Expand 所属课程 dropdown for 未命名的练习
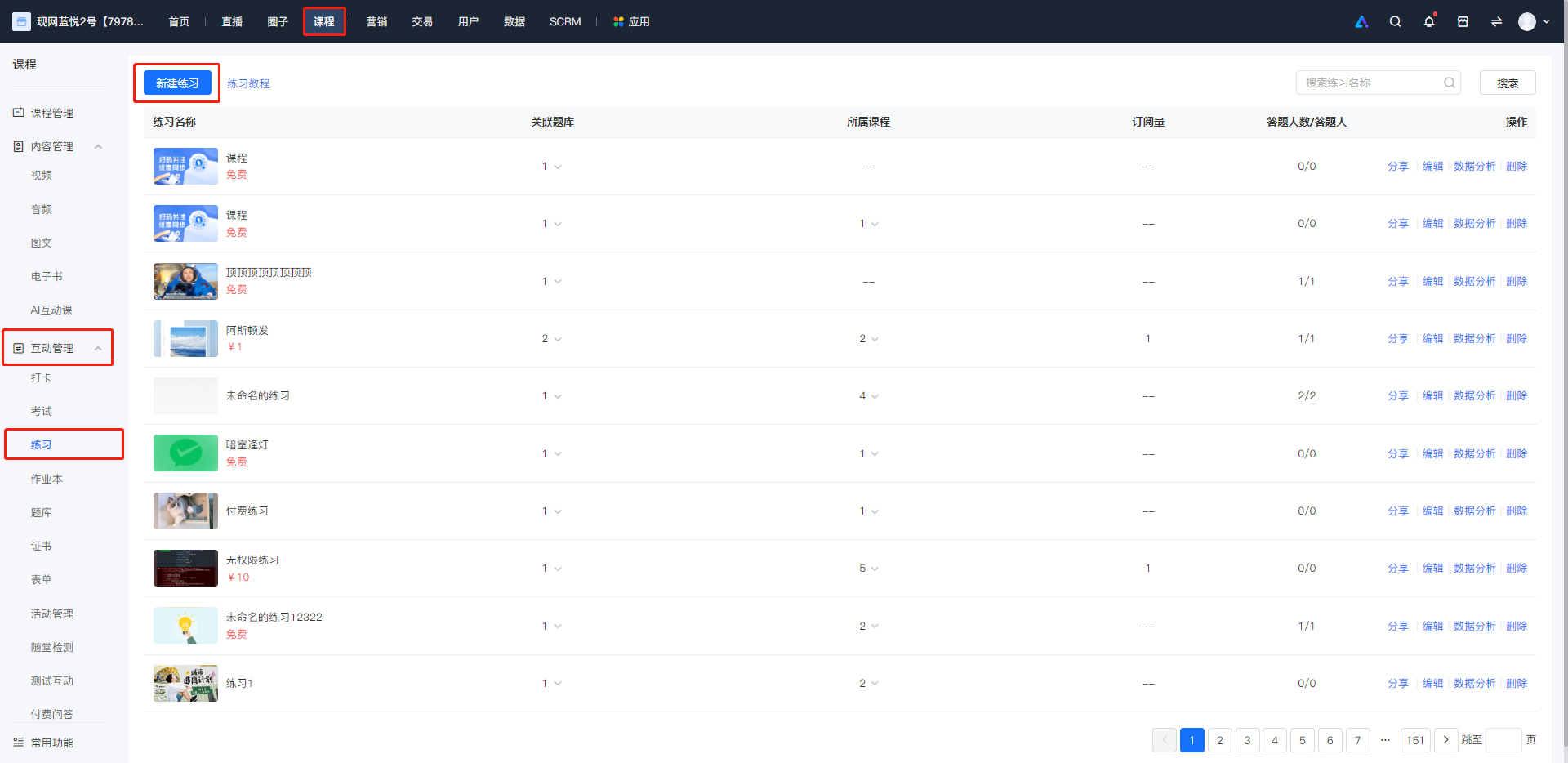 point(875,396)
